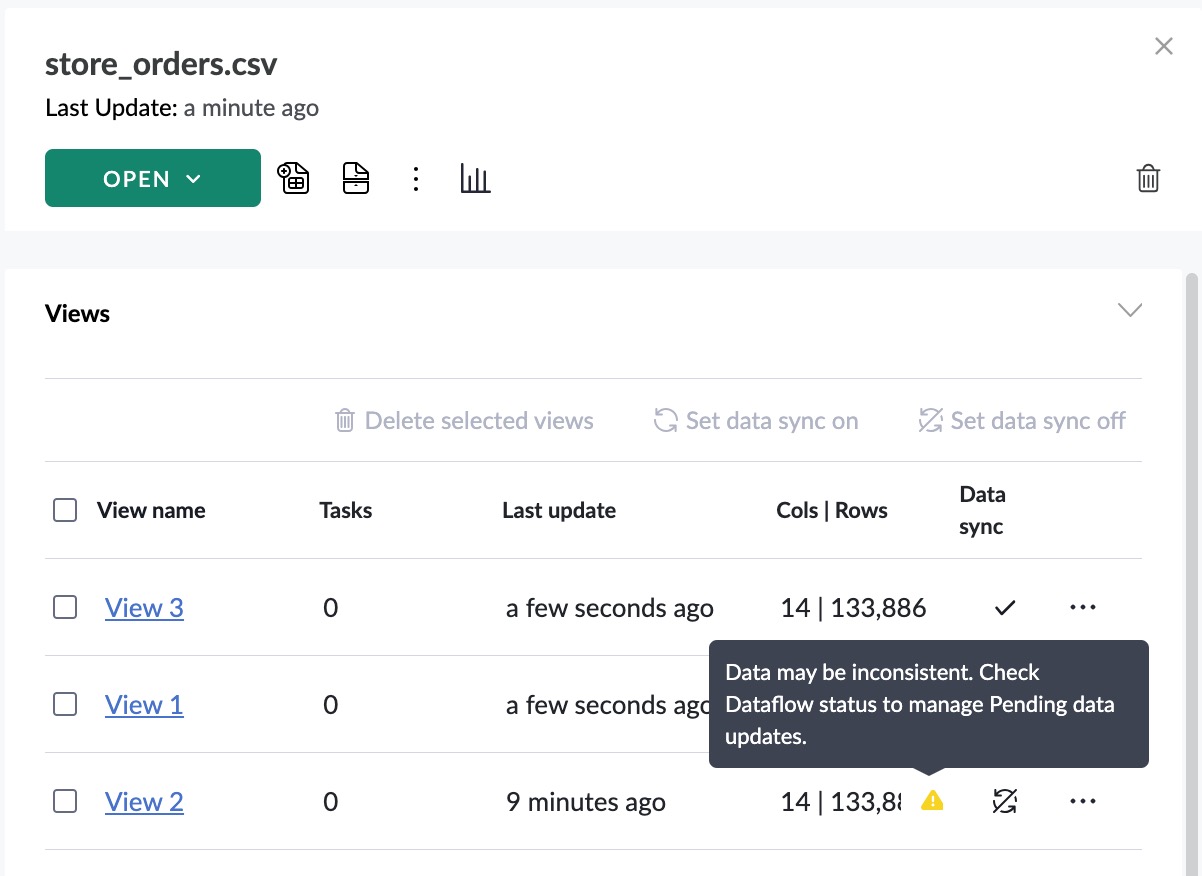Screen dimensions: 1202x876
Task: Click the trash icon to delete store_orders.csv
Action: click(1148, 178)
